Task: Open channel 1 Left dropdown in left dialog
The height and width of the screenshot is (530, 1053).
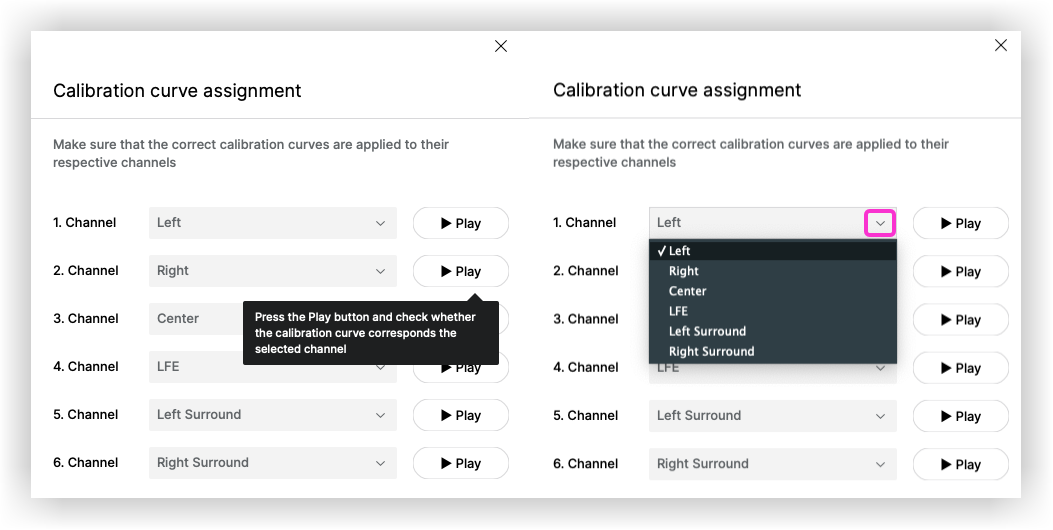Action: [273, 223]
